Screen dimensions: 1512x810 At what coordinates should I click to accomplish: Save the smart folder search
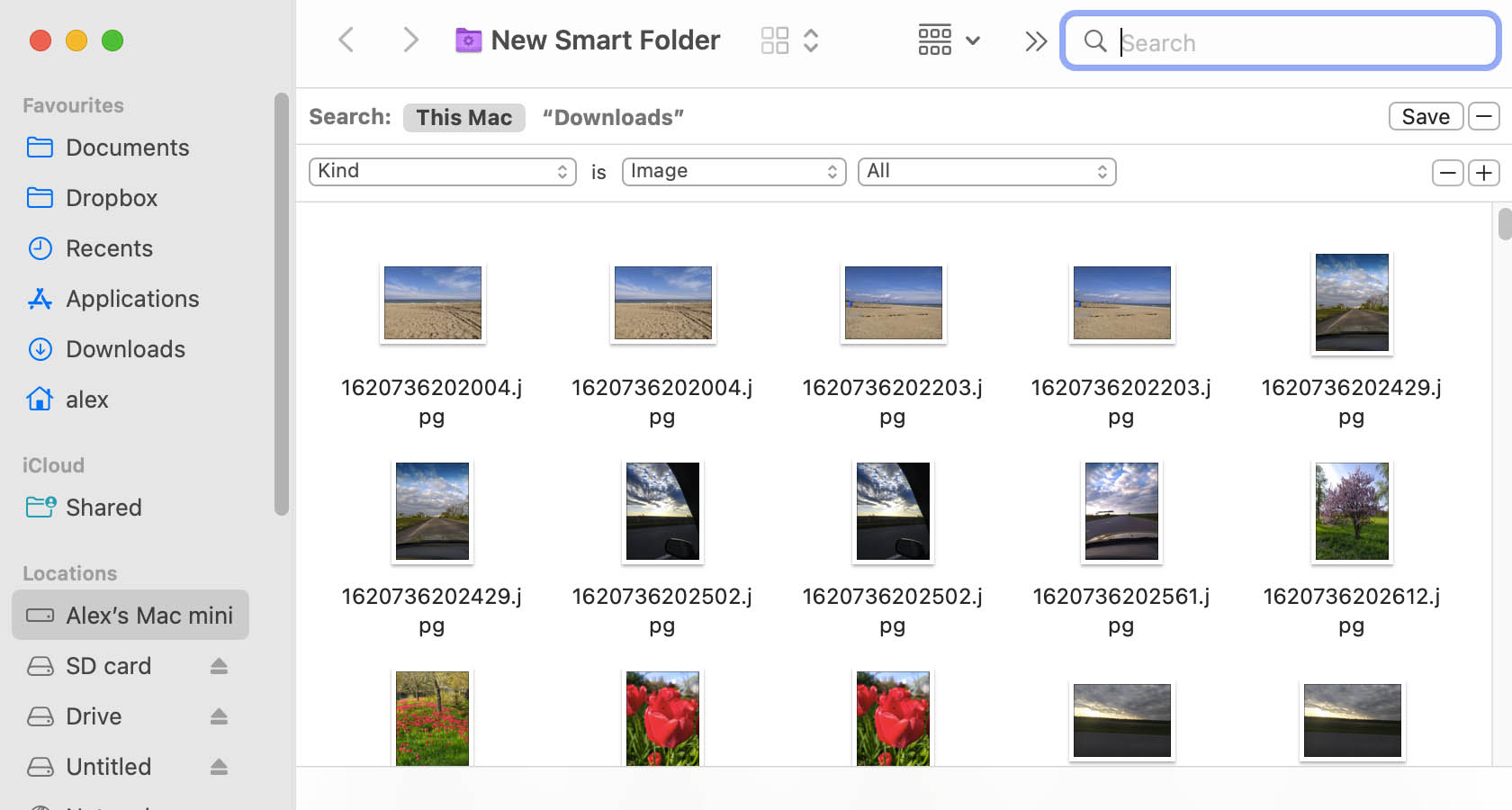point(1426,116)
